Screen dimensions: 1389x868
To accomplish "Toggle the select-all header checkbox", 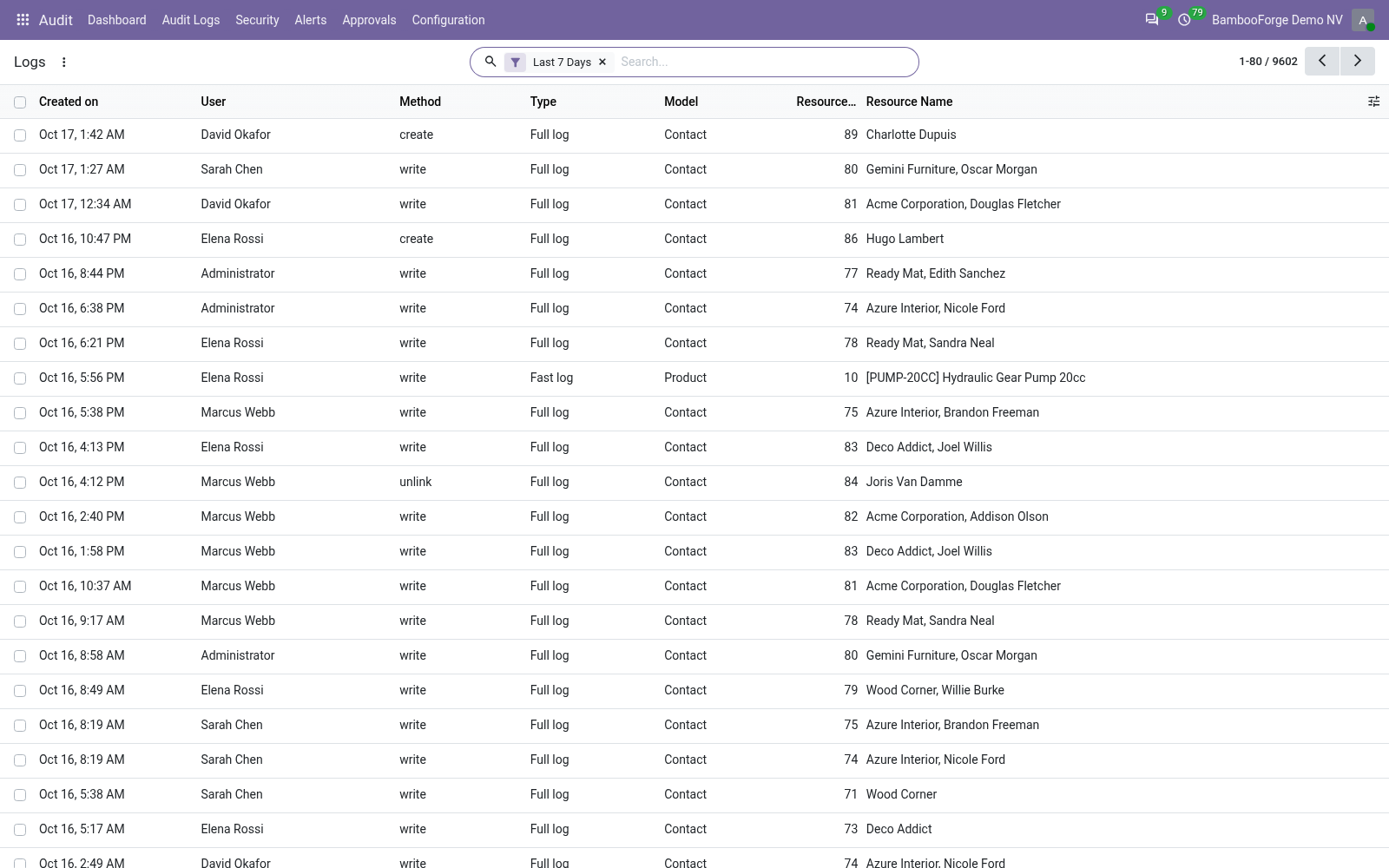I will tap(20, 102).
